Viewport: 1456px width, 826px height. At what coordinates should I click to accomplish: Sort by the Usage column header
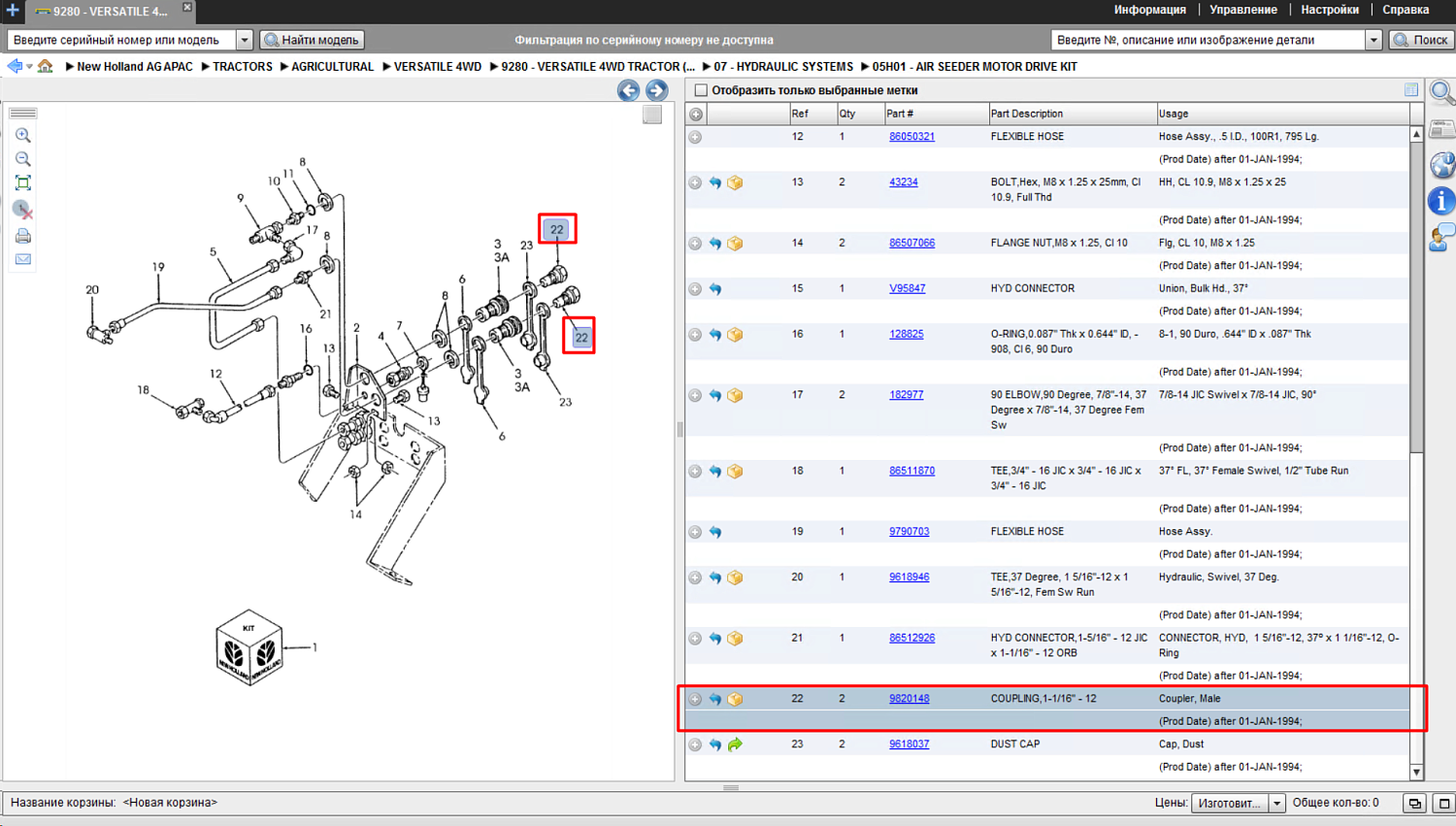[1282, 114]
